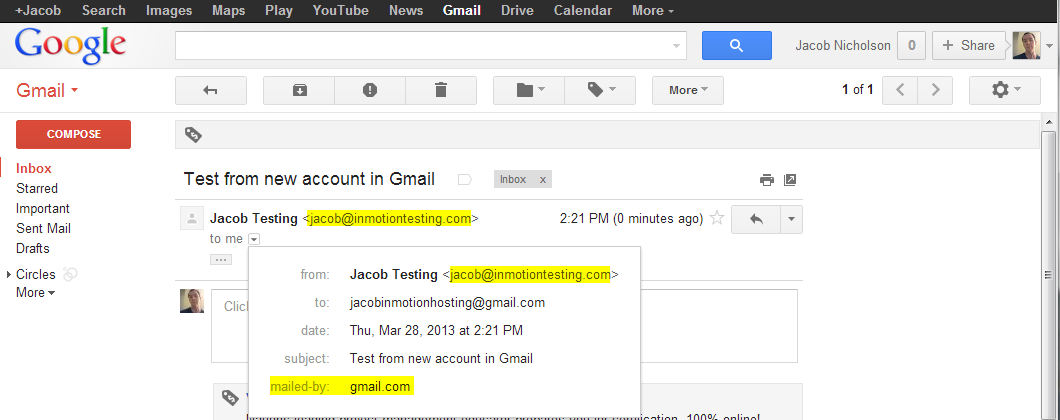Expand the More menu in Google bar
This screenshot has width=1060, height=420.
coord(652,10)
